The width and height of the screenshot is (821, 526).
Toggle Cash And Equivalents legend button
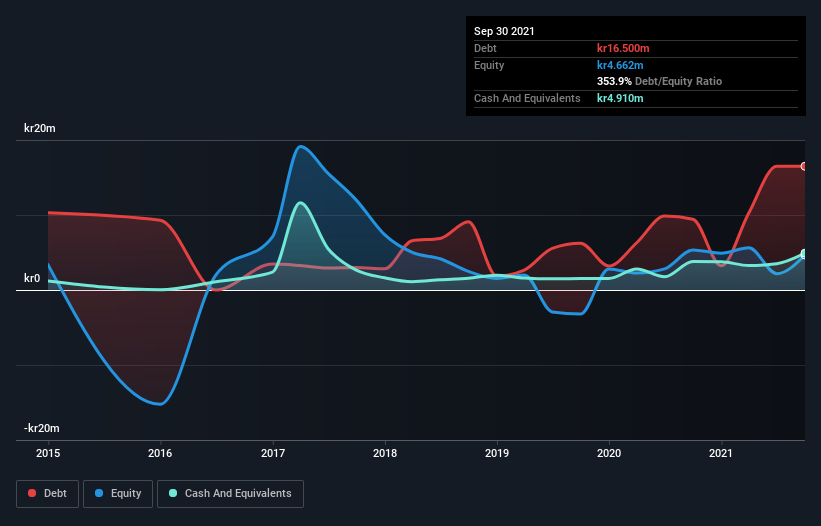pos(230,494)
